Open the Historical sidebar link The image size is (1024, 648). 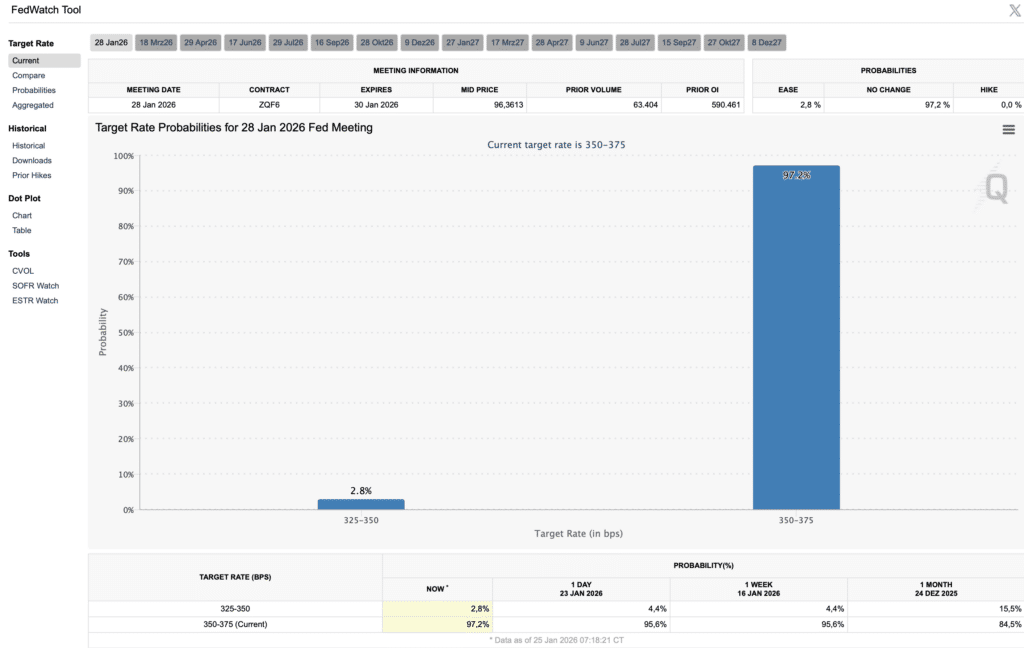(x=29, y=146)
